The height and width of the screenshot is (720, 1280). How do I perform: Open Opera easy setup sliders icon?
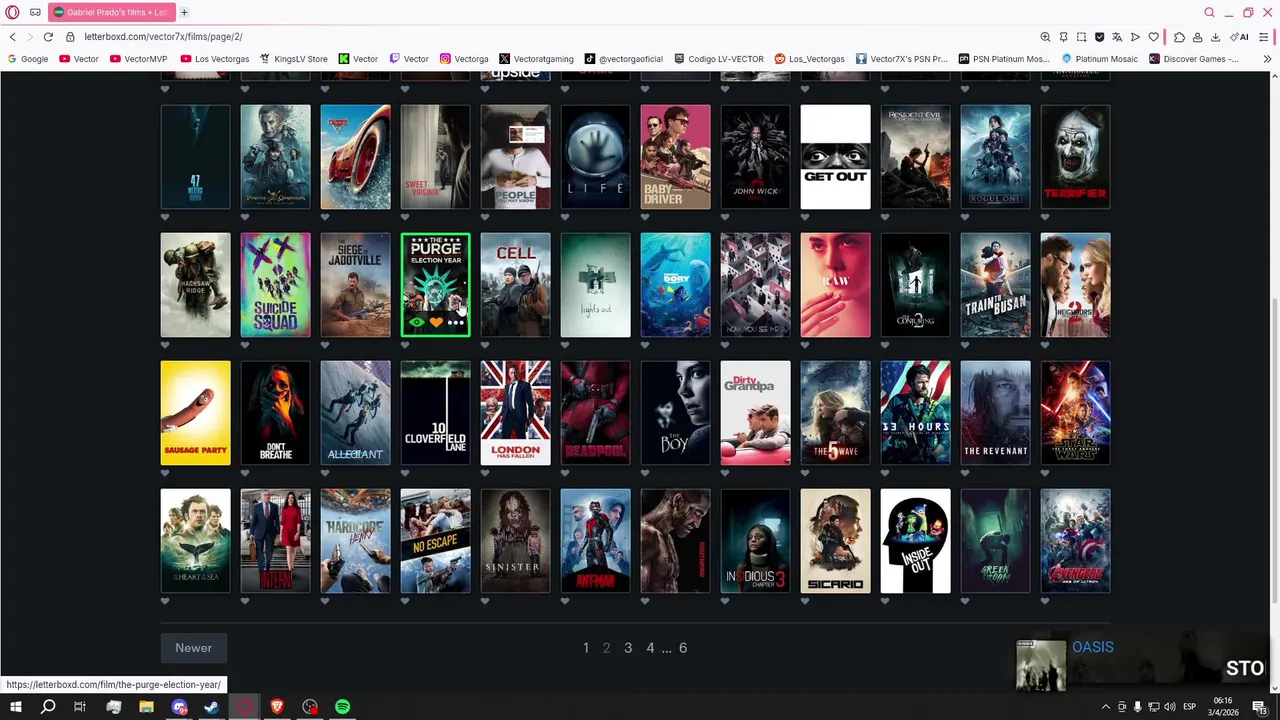(1264, 37)
